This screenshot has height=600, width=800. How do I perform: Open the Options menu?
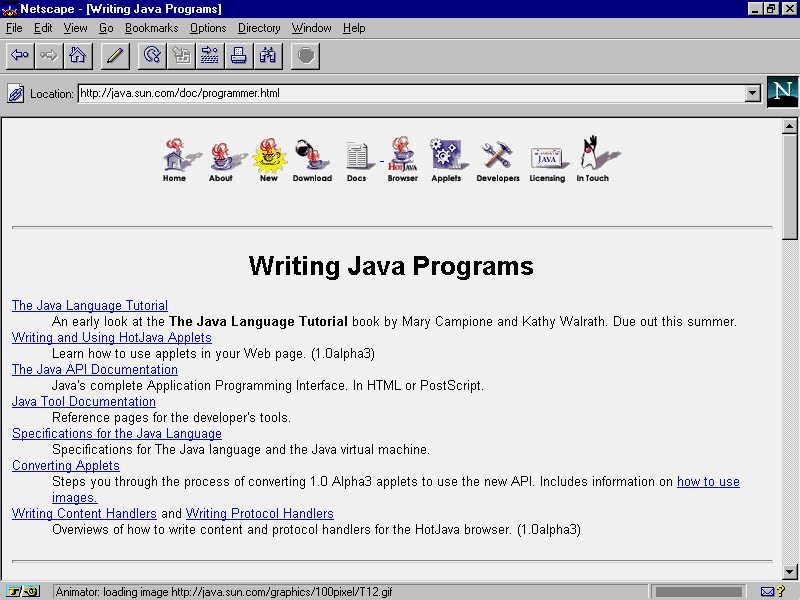point(208,28)
